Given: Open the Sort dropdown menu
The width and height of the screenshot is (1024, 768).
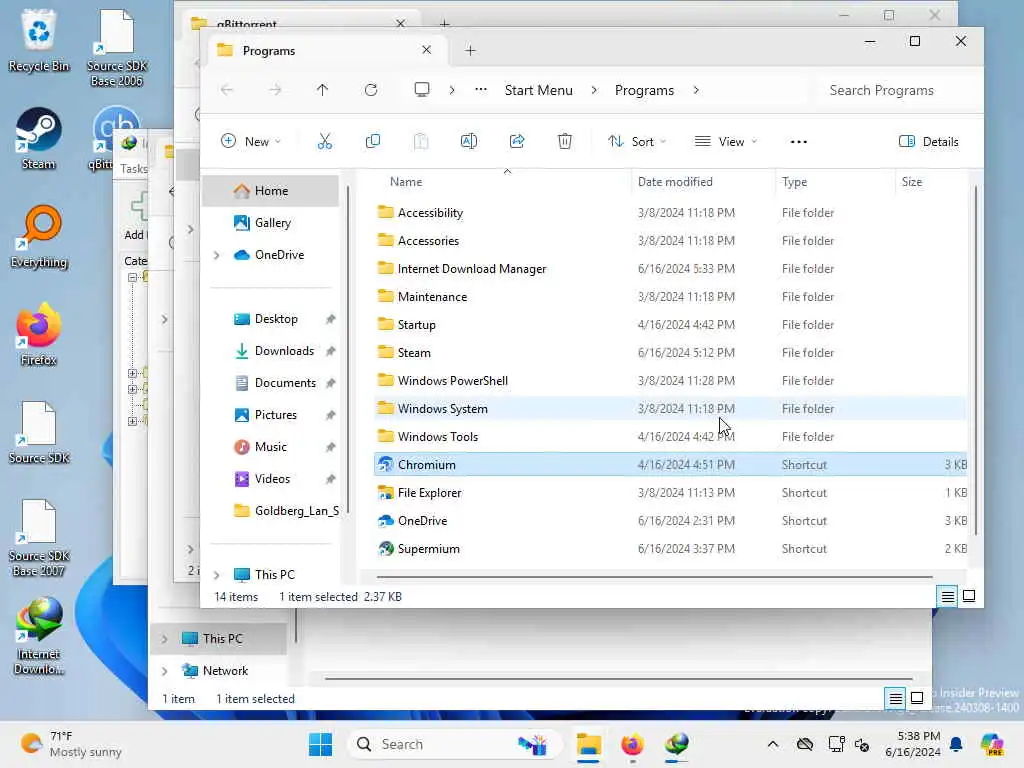Looking at the screenshot, I should [637, 142].
